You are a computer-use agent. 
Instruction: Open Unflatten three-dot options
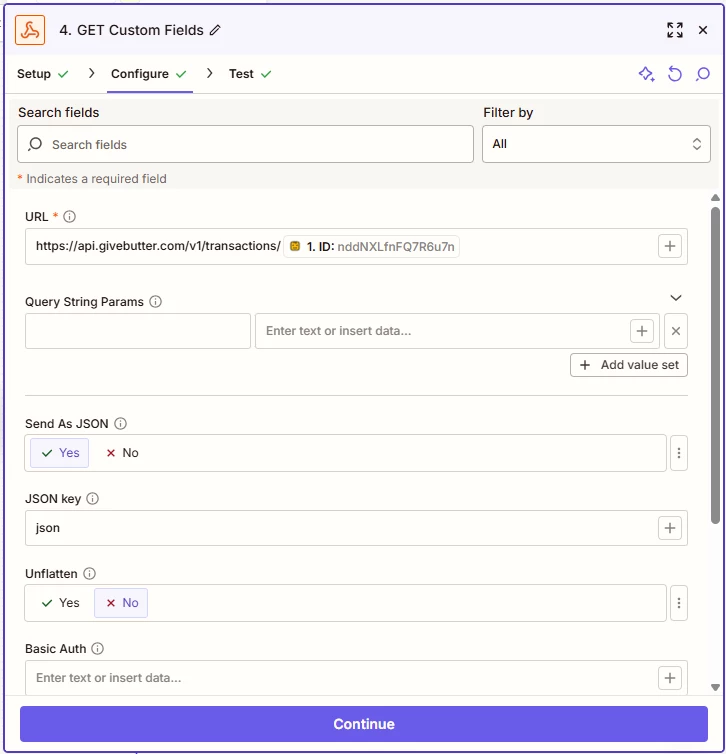point(678,603)
